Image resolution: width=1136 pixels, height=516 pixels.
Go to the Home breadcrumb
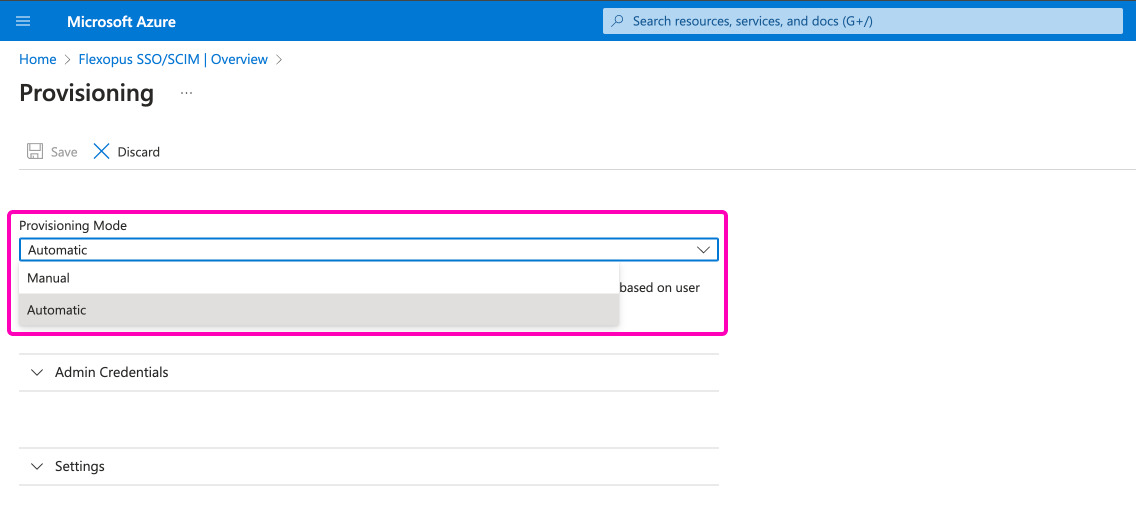pos(37,59)
